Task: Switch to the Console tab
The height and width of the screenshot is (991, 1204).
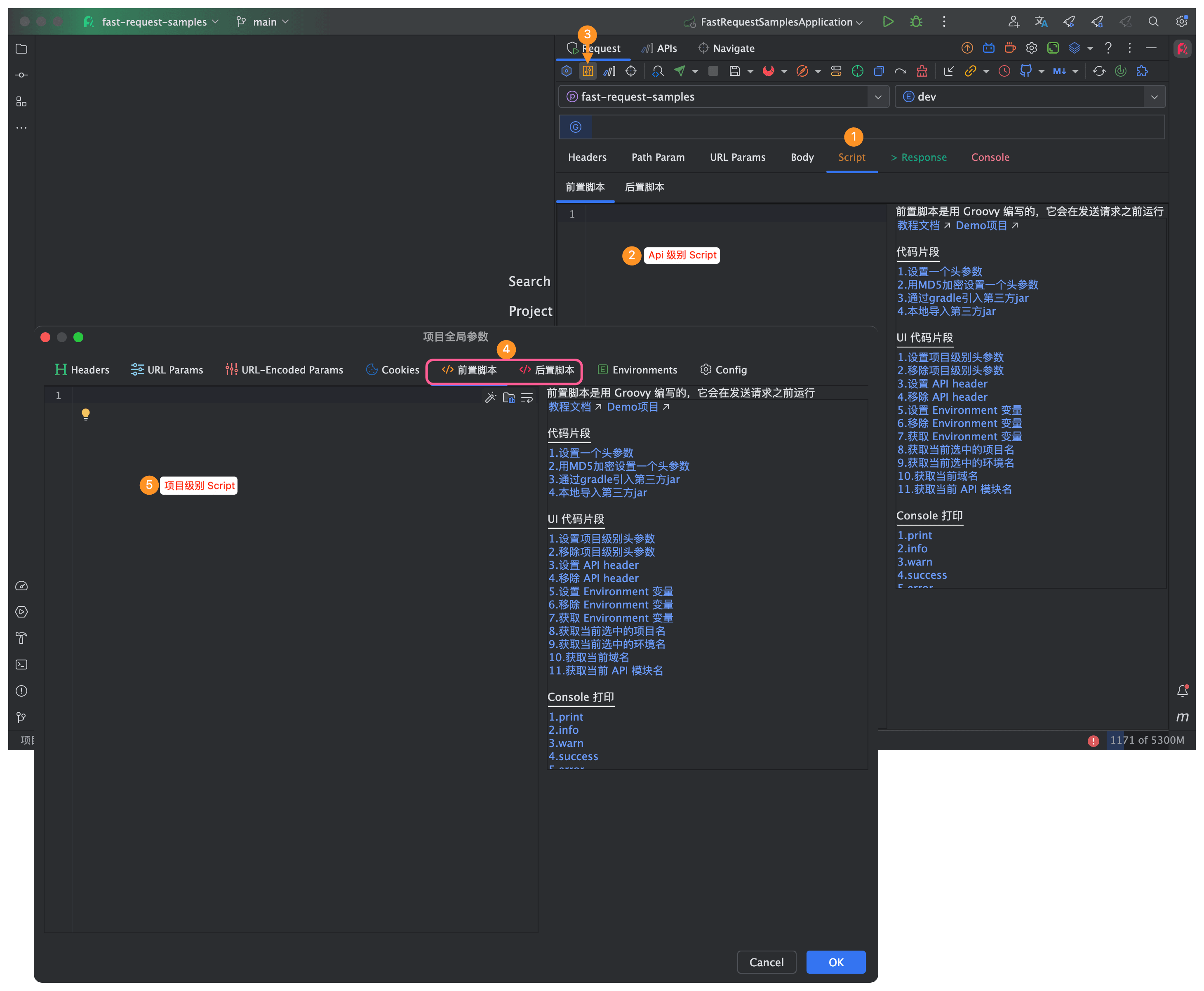Action: click(990, 157)
